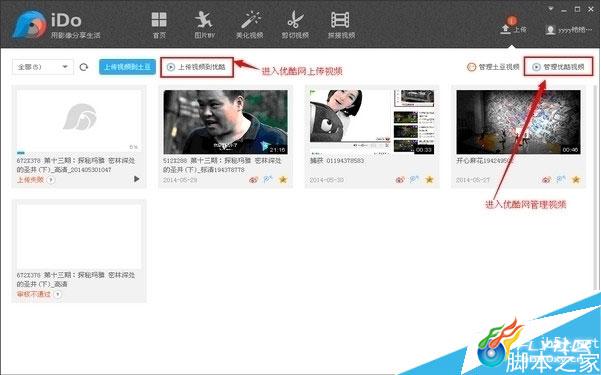601x375 pixels.
Task: Click the vertical scrollbar on right edge
Action: pos(596,188)
